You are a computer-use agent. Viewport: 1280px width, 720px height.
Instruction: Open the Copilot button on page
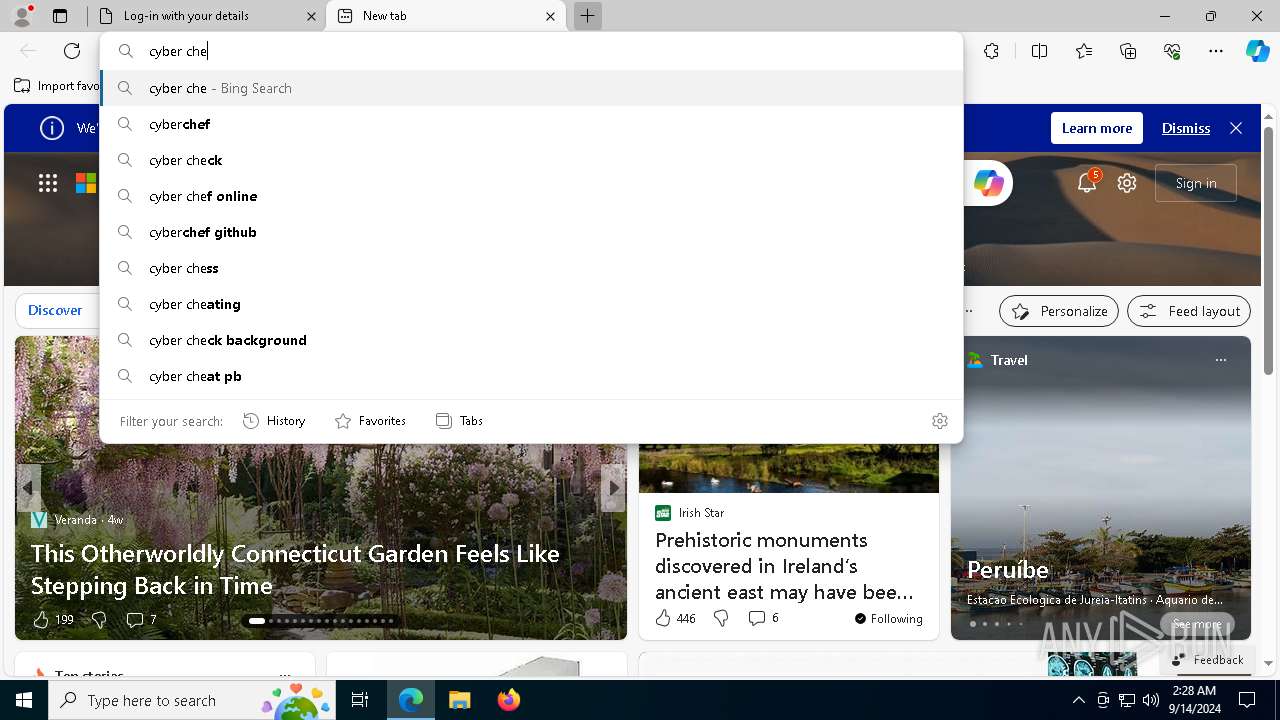(x=988, y=183)
